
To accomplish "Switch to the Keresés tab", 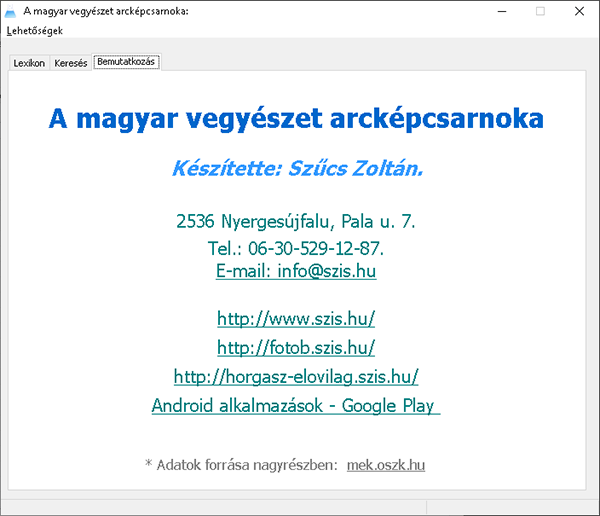I will 71,63.
